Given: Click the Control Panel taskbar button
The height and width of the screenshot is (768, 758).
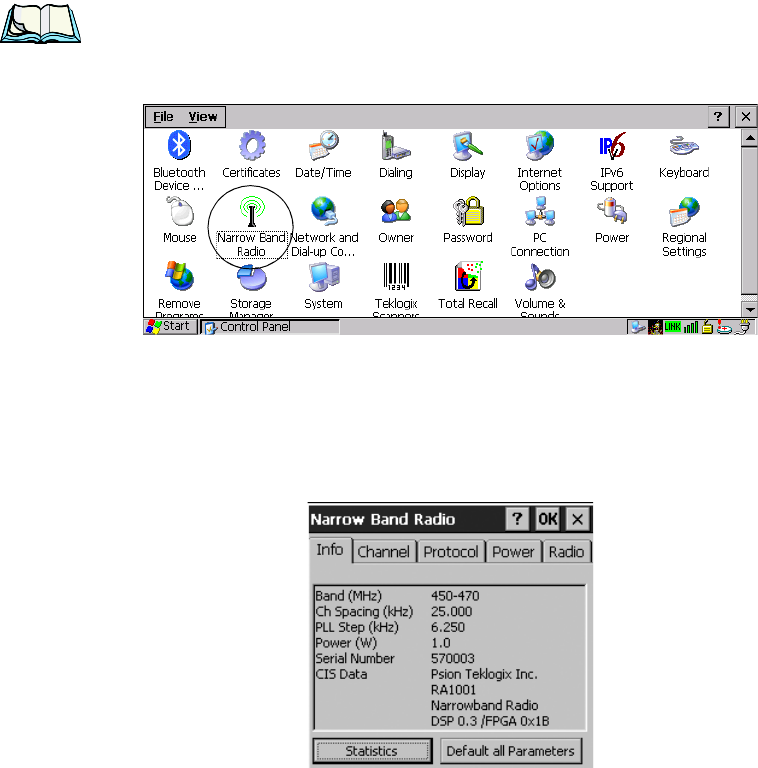Looking at the screenshot, I should click(x=270, y=327).
